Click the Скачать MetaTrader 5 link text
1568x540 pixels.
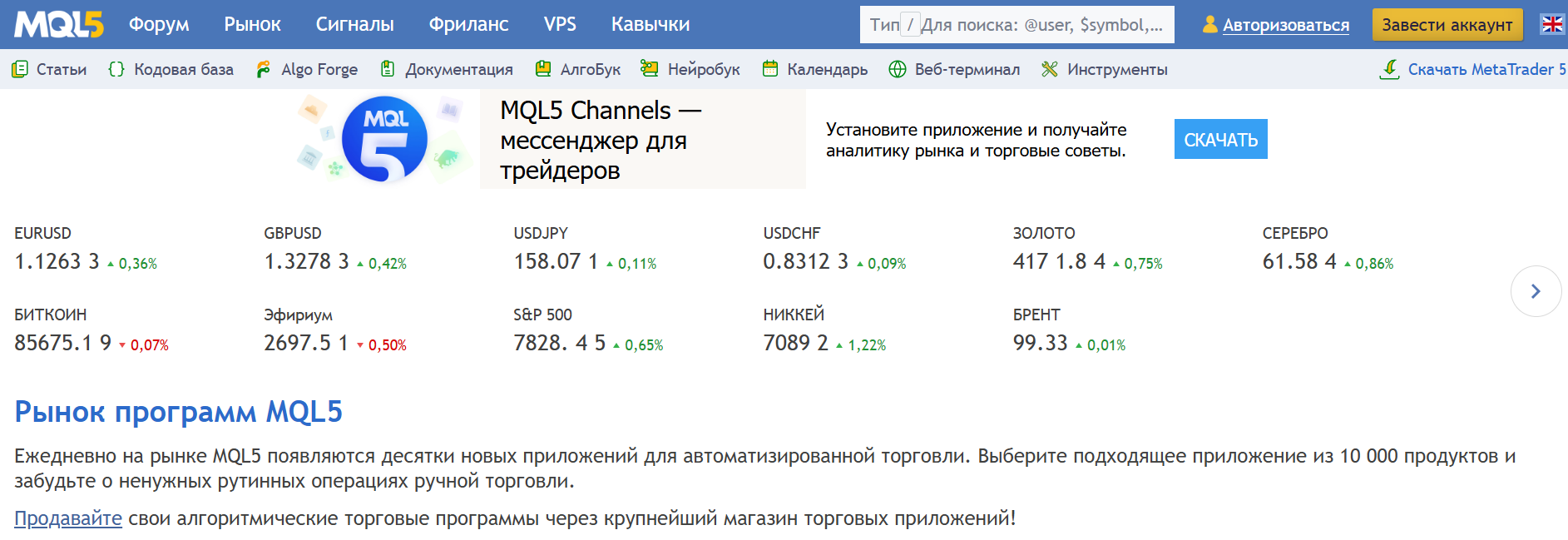(1486, 69)
